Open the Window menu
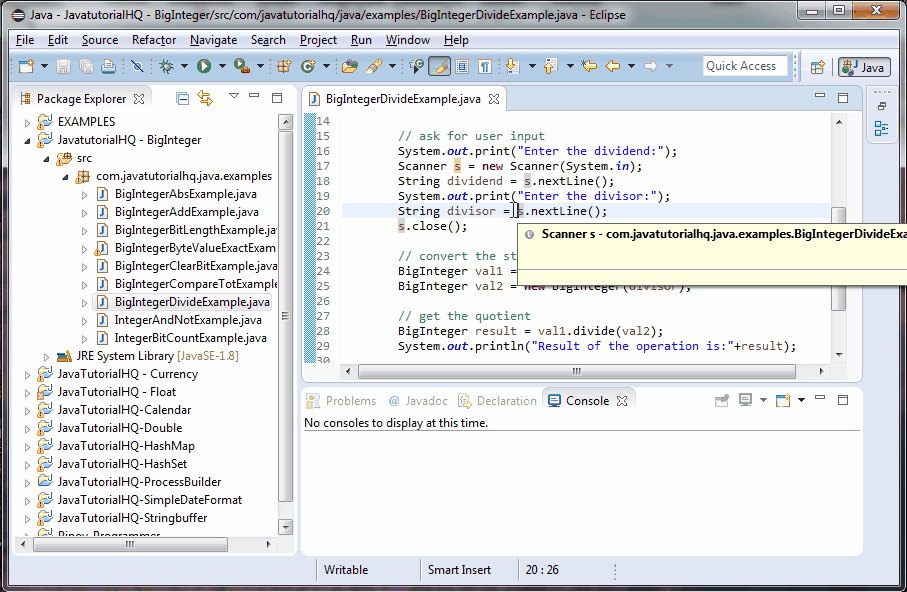Viewport: 907px width, 592px height. click(408, 40)
